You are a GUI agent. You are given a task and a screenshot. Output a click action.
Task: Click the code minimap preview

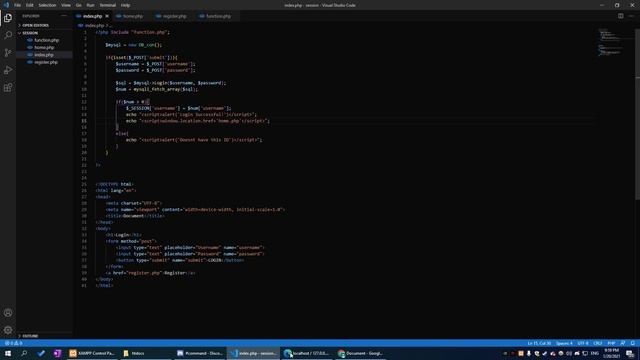[610, 42]
